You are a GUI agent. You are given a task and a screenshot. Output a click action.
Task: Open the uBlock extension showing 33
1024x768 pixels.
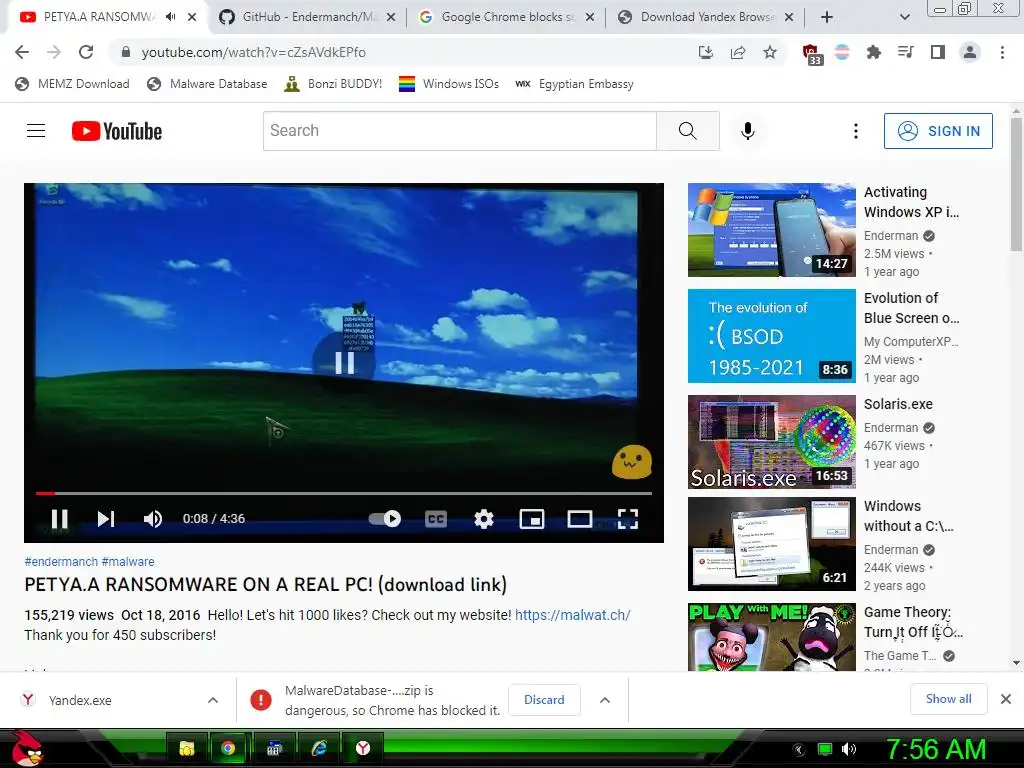point(811,54)
